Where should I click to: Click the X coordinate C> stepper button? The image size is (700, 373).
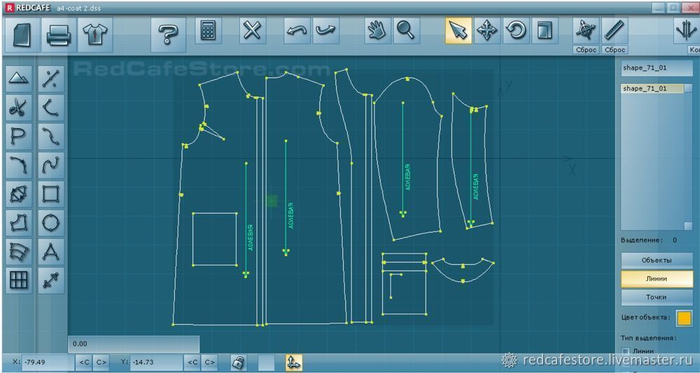(101, 362)
